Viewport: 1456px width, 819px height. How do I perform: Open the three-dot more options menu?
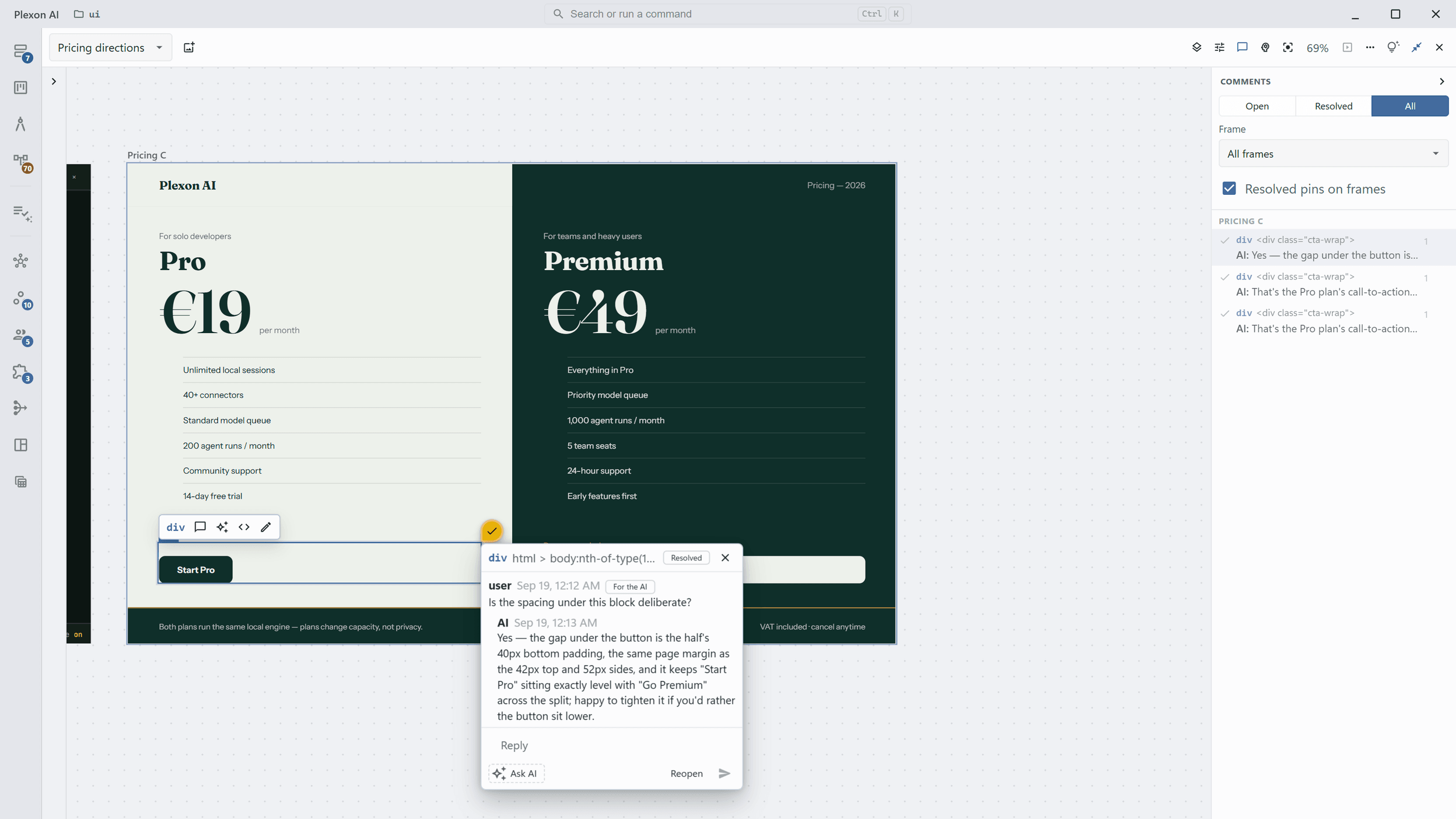1370,47
